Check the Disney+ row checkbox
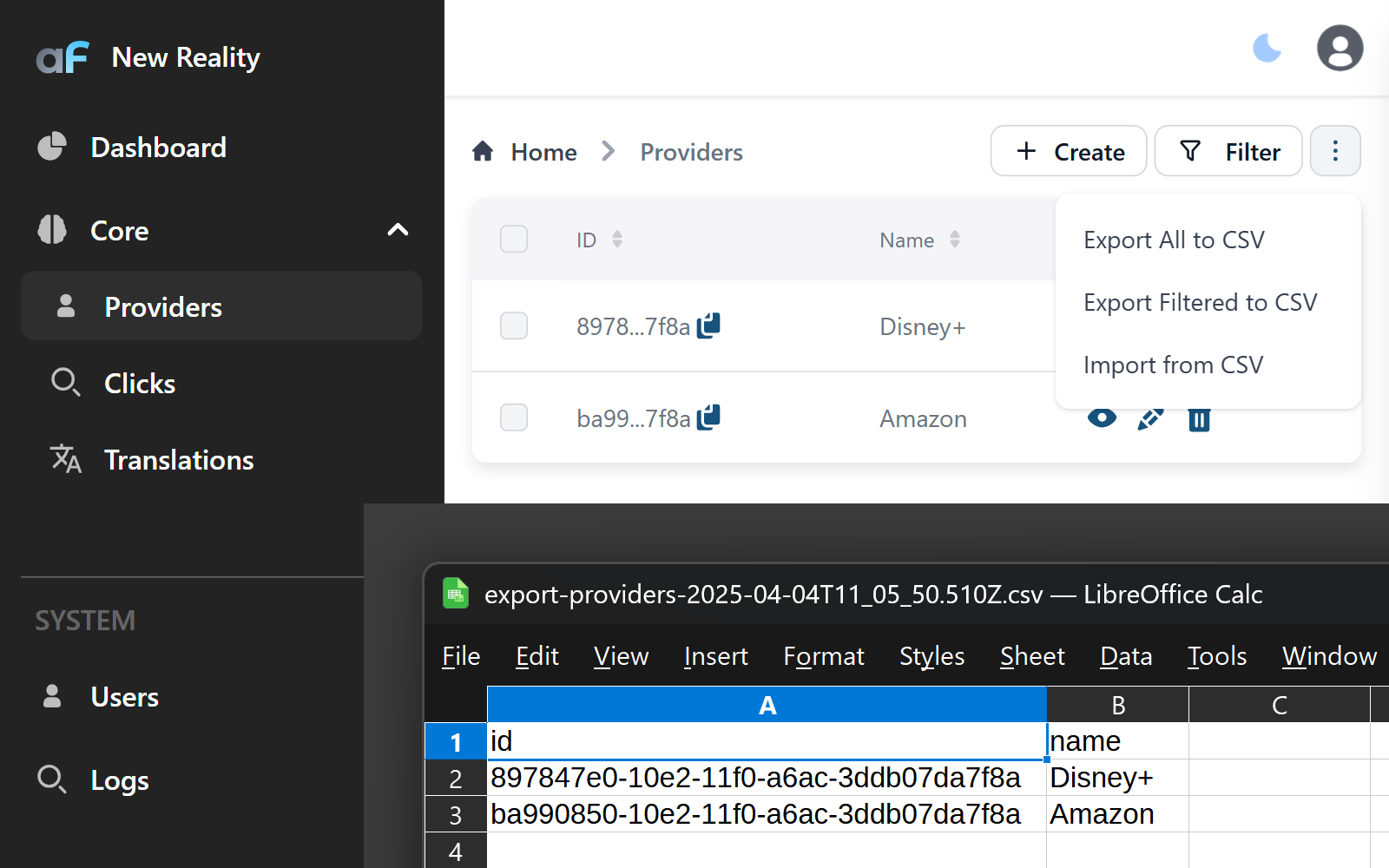The width and height of the screenshot is (1389, 868). coord(514,325)
